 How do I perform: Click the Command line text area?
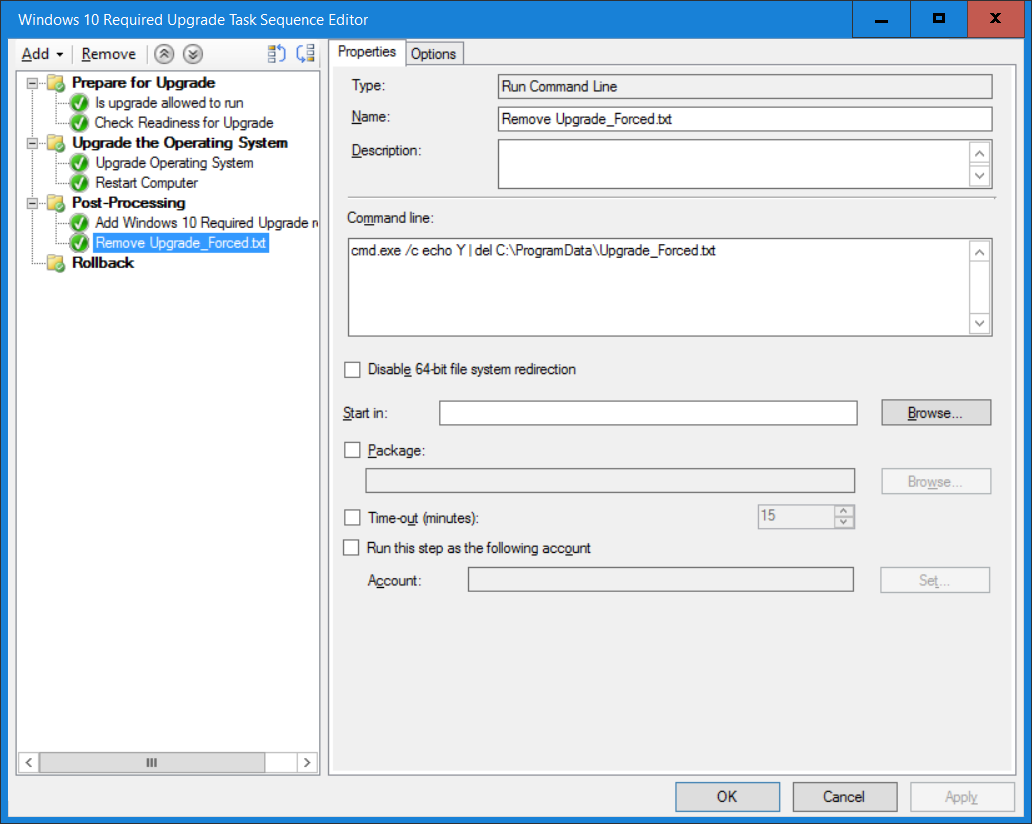(x=659, y=288)
